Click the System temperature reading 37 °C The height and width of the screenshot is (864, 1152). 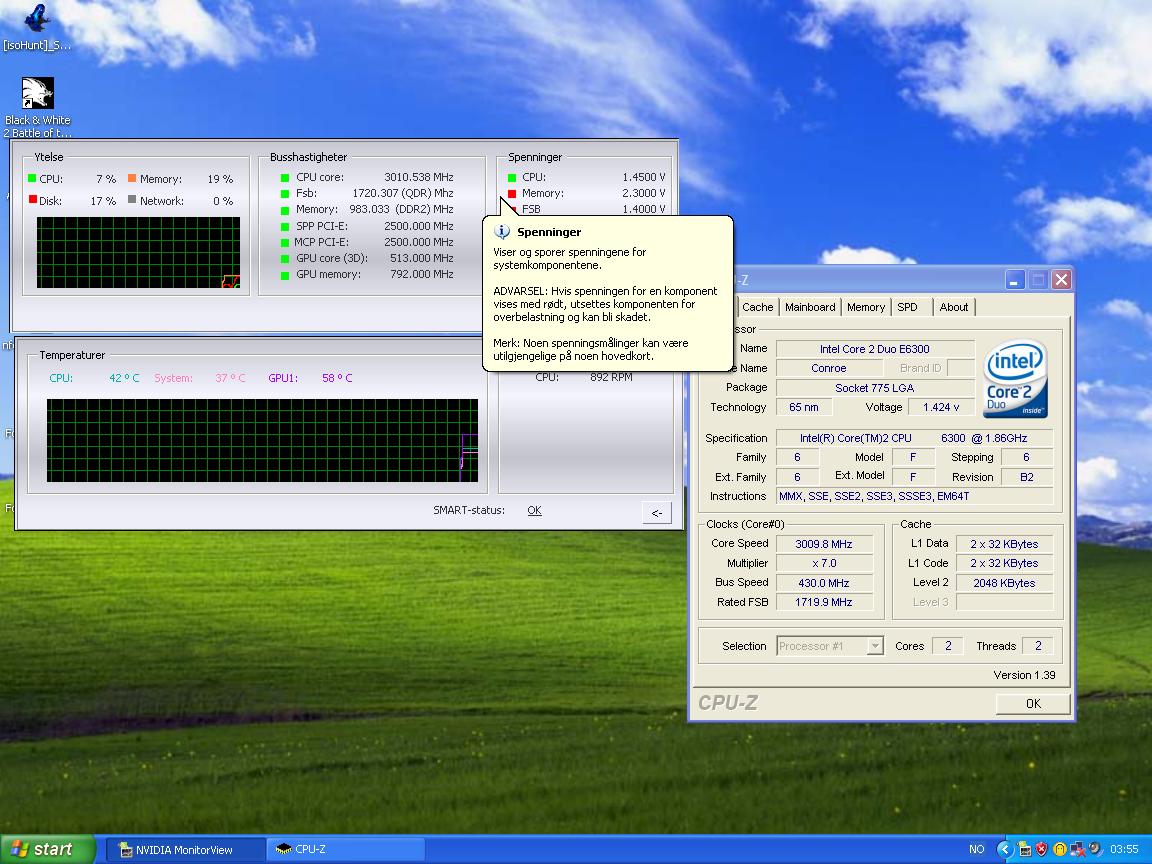tap(230, 378)
